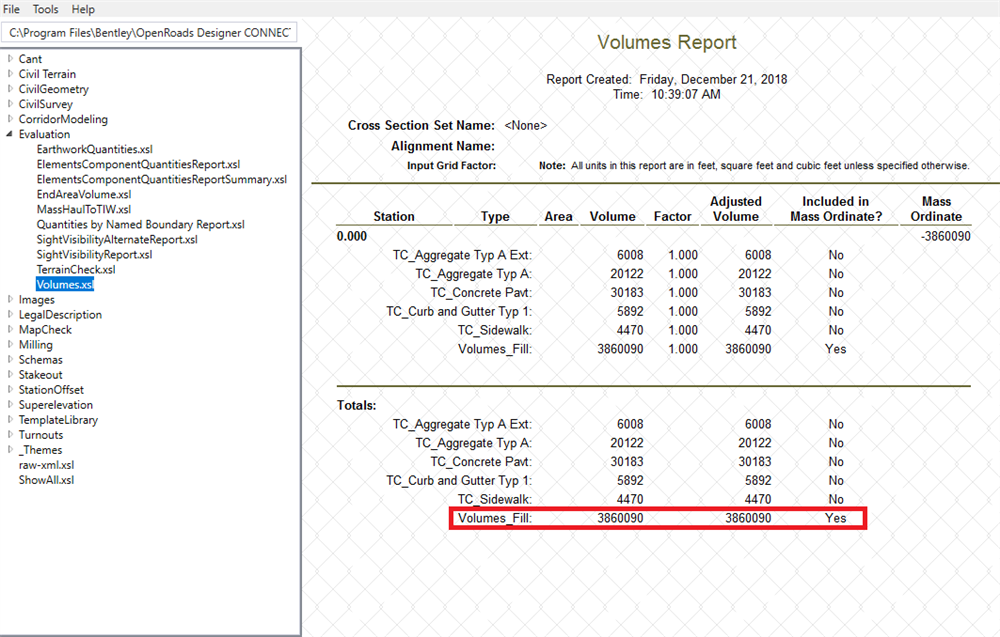
Task: Expand the _Themes folder arrow
Action: 10,450
